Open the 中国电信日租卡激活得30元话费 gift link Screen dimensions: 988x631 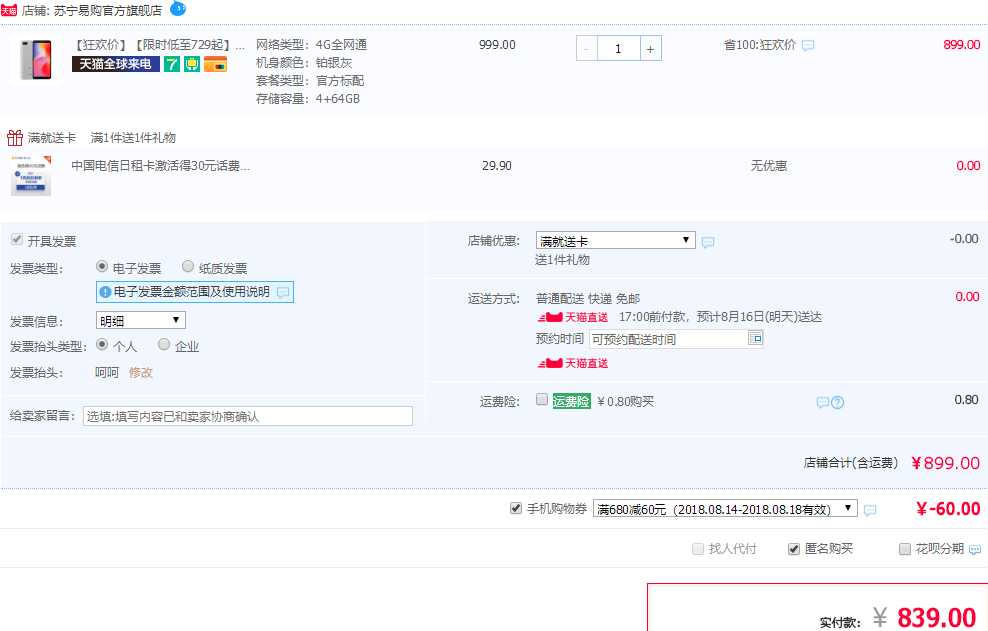(x=161, y=166)
